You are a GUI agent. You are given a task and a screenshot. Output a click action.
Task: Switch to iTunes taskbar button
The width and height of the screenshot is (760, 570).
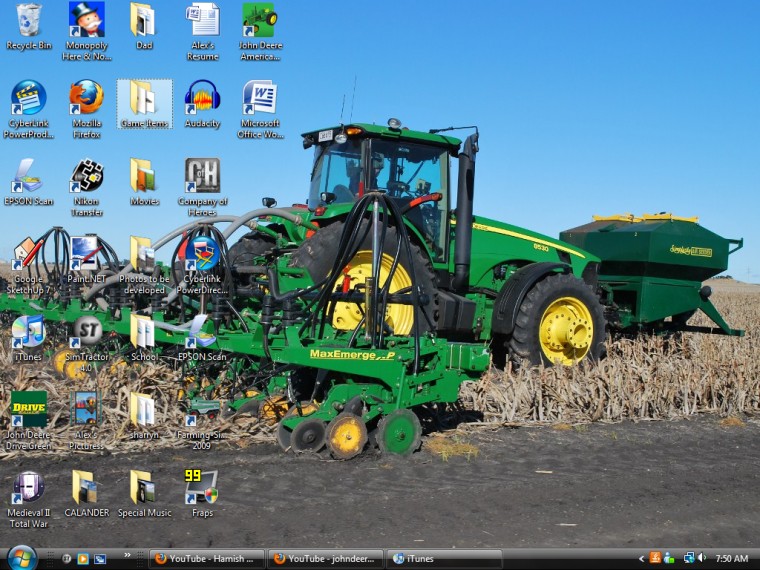pos(444,559)
